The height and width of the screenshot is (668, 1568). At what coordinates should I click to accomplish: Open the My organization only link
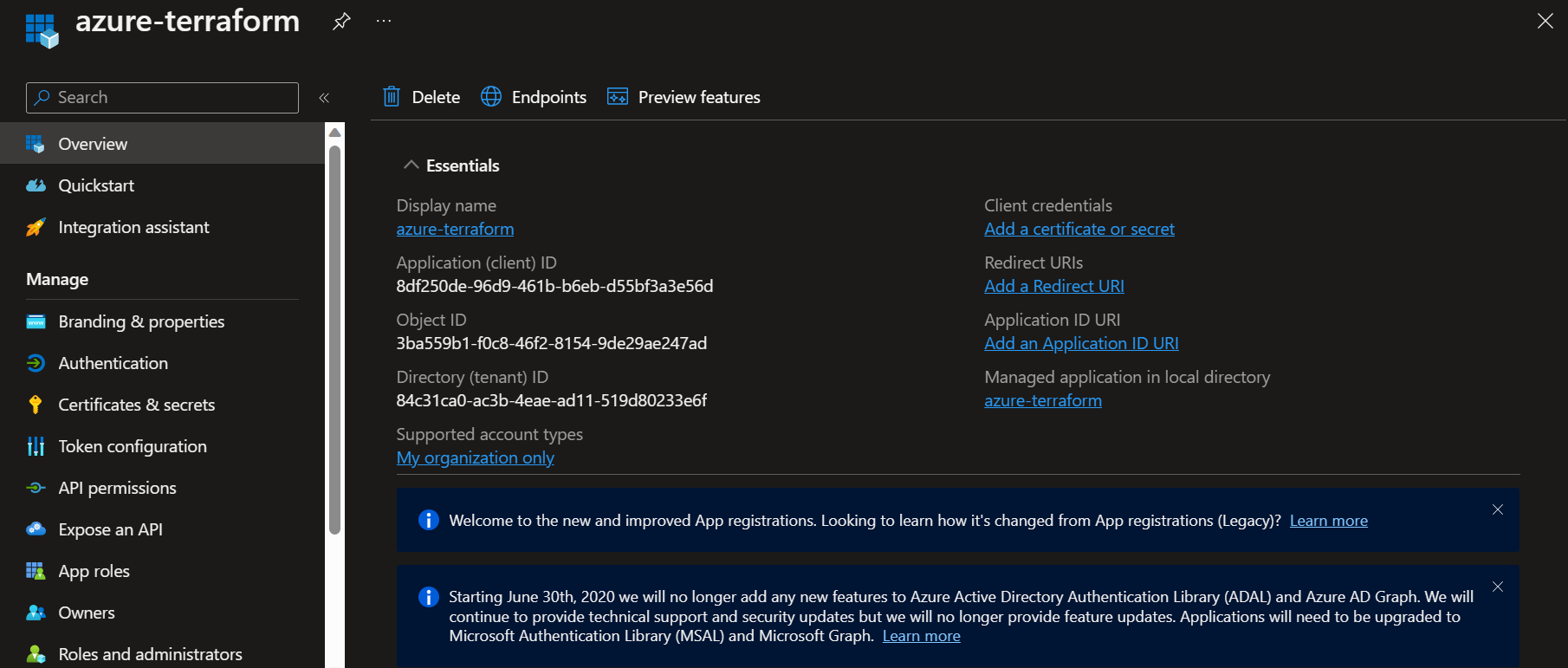click(x=475, y=457)
